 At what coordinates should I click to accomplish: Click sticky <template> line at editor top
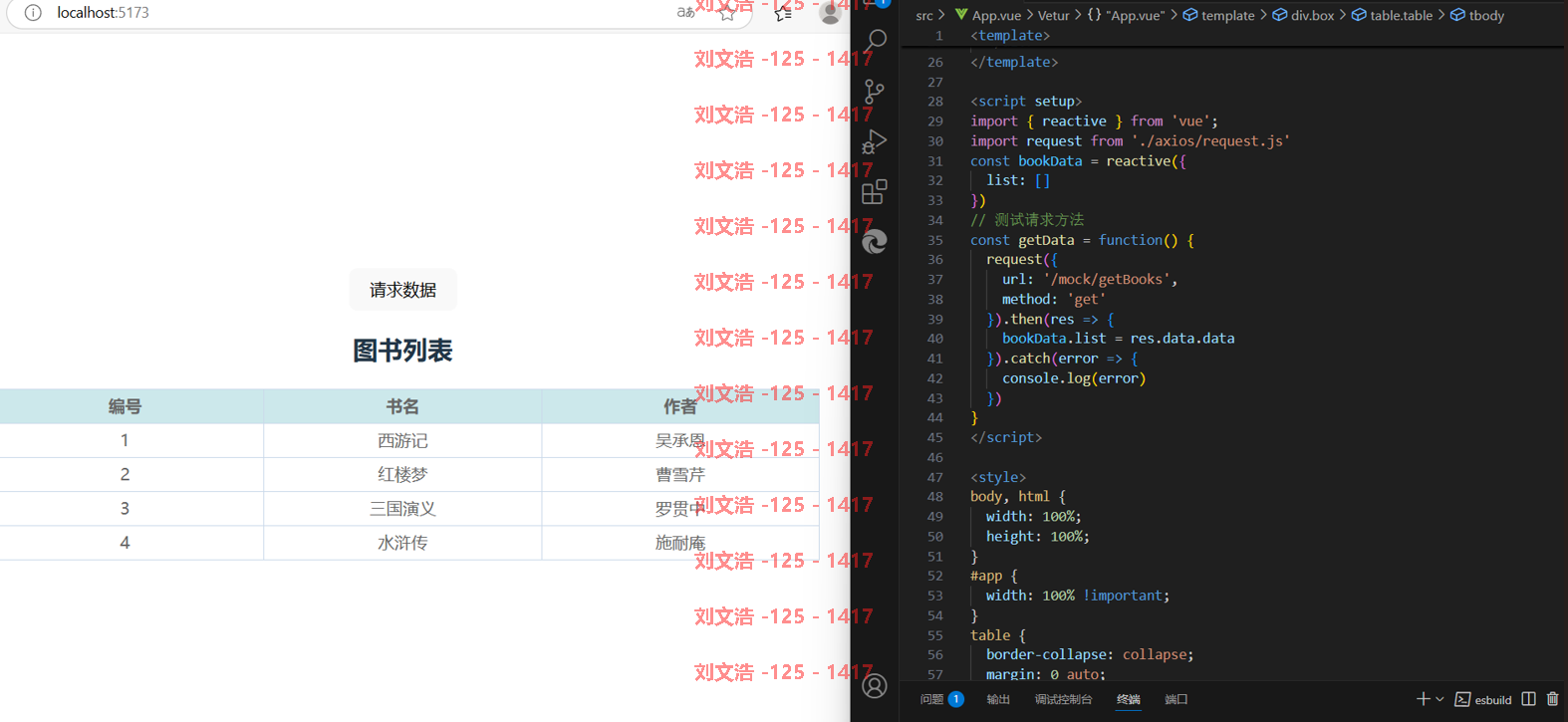tap(1010, 36)
